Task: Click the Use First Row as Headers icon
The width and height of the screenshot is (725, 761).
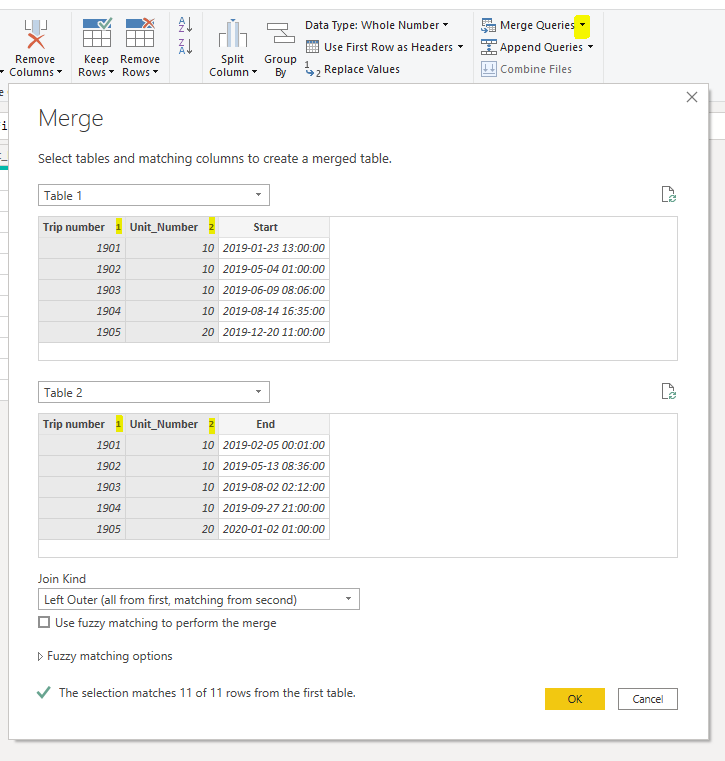Action: pyautogui.click(x=313, y=47)
